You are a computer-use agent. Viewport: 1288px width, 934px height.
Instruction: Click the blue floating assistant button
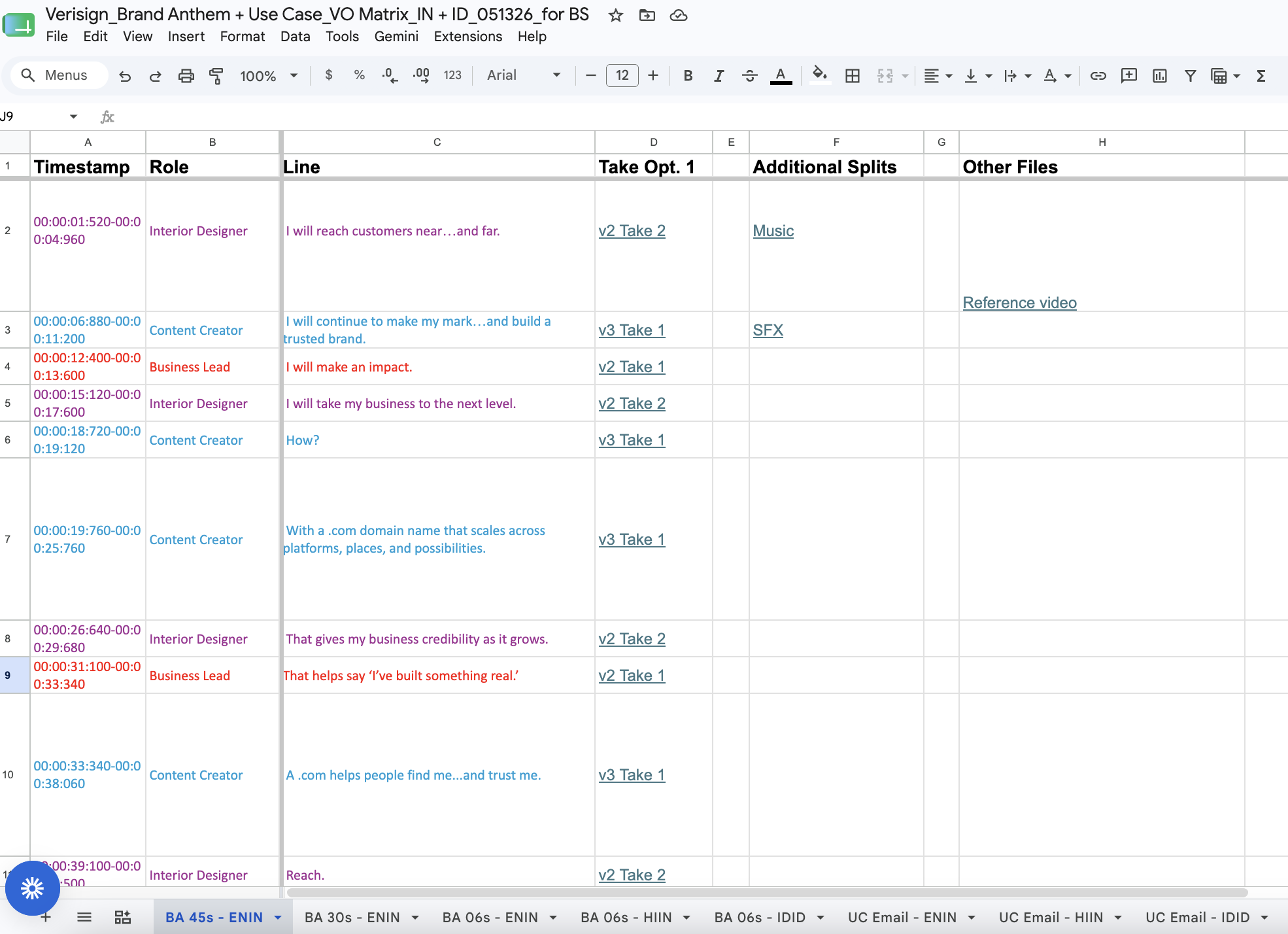(x=32, y=889)
